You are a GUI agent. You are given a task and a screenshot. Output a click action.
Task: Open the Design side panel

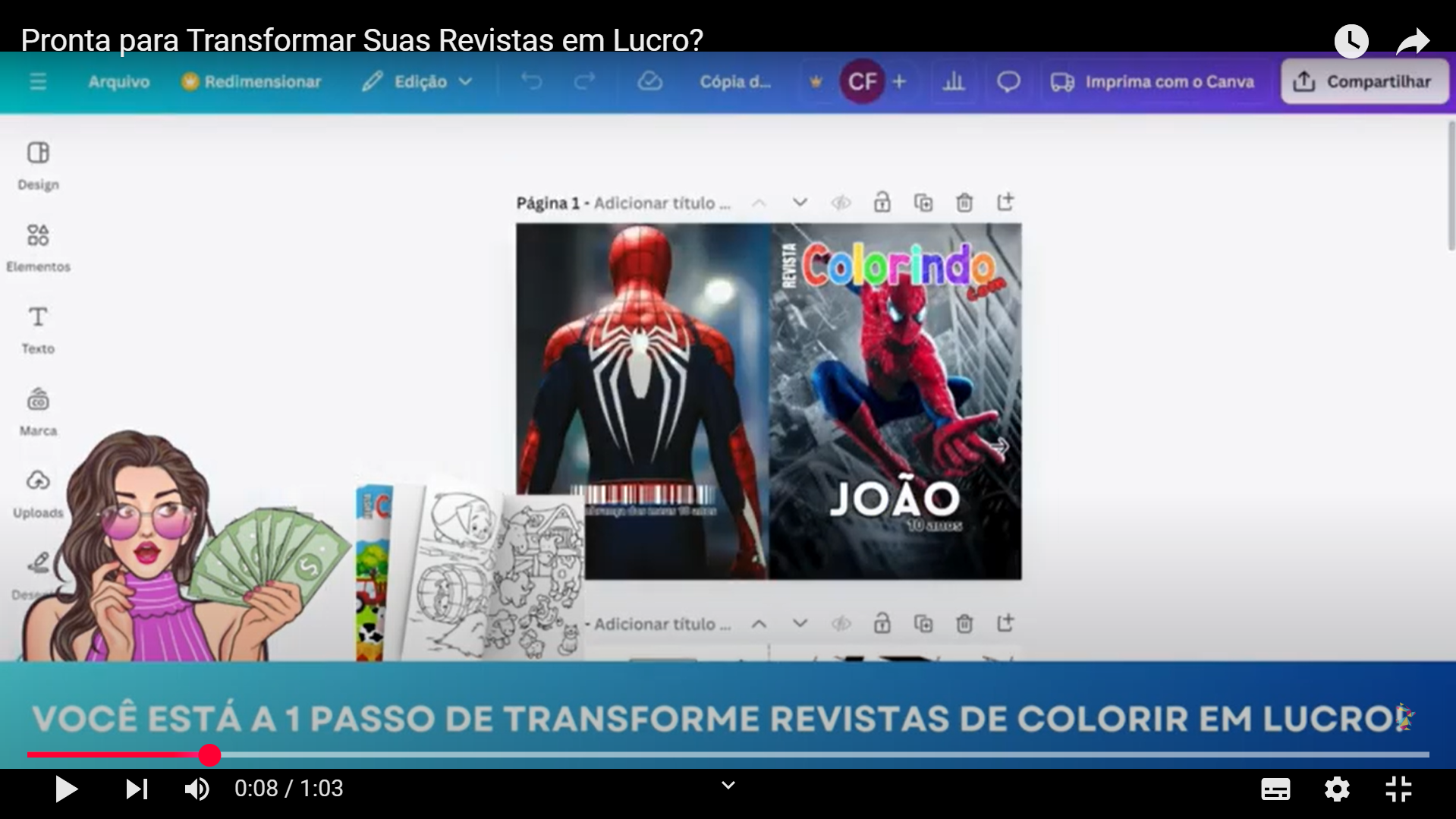point(38,166)
